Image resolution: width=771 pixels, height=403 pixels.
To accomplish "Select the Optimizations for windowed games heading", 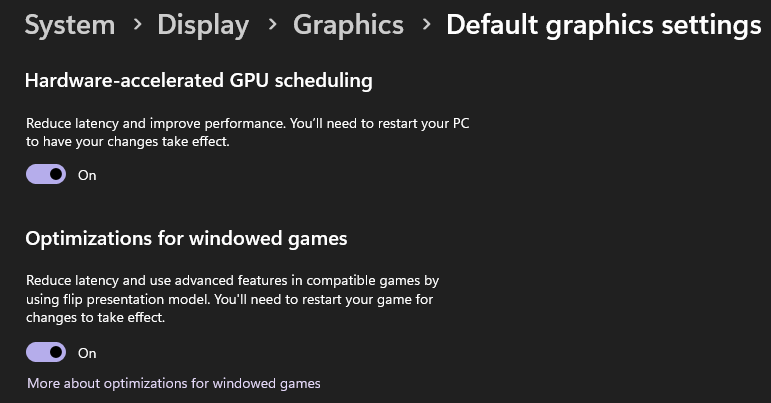I will [186, 239].
